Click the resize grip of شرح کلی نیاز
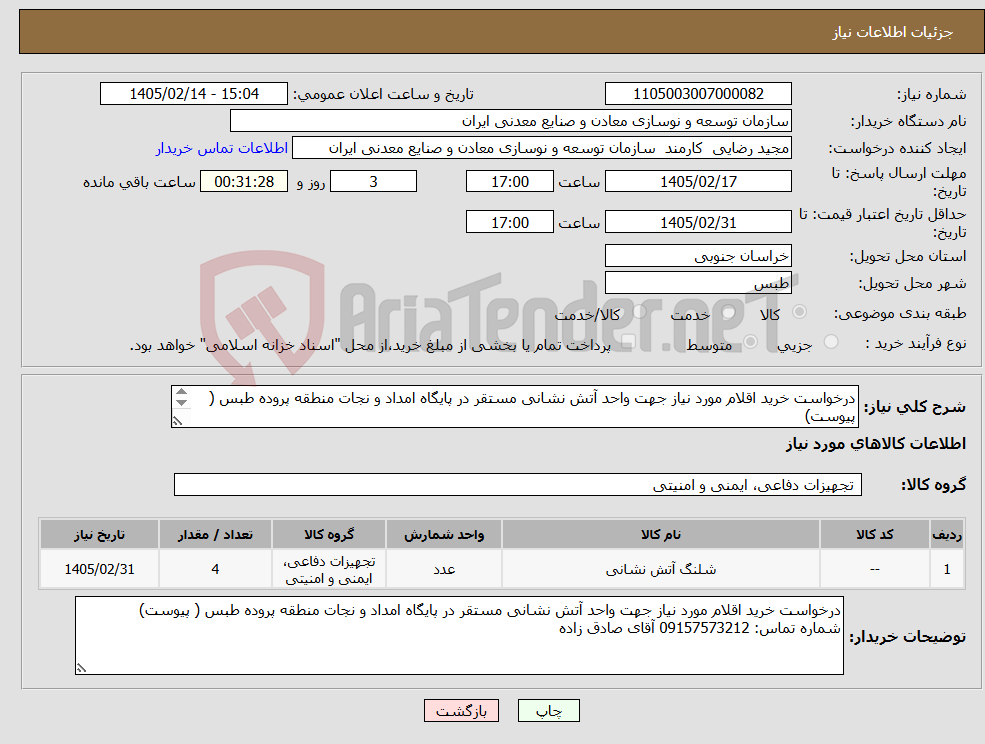Viewport: 985px width, 744px height. point(178,421)
